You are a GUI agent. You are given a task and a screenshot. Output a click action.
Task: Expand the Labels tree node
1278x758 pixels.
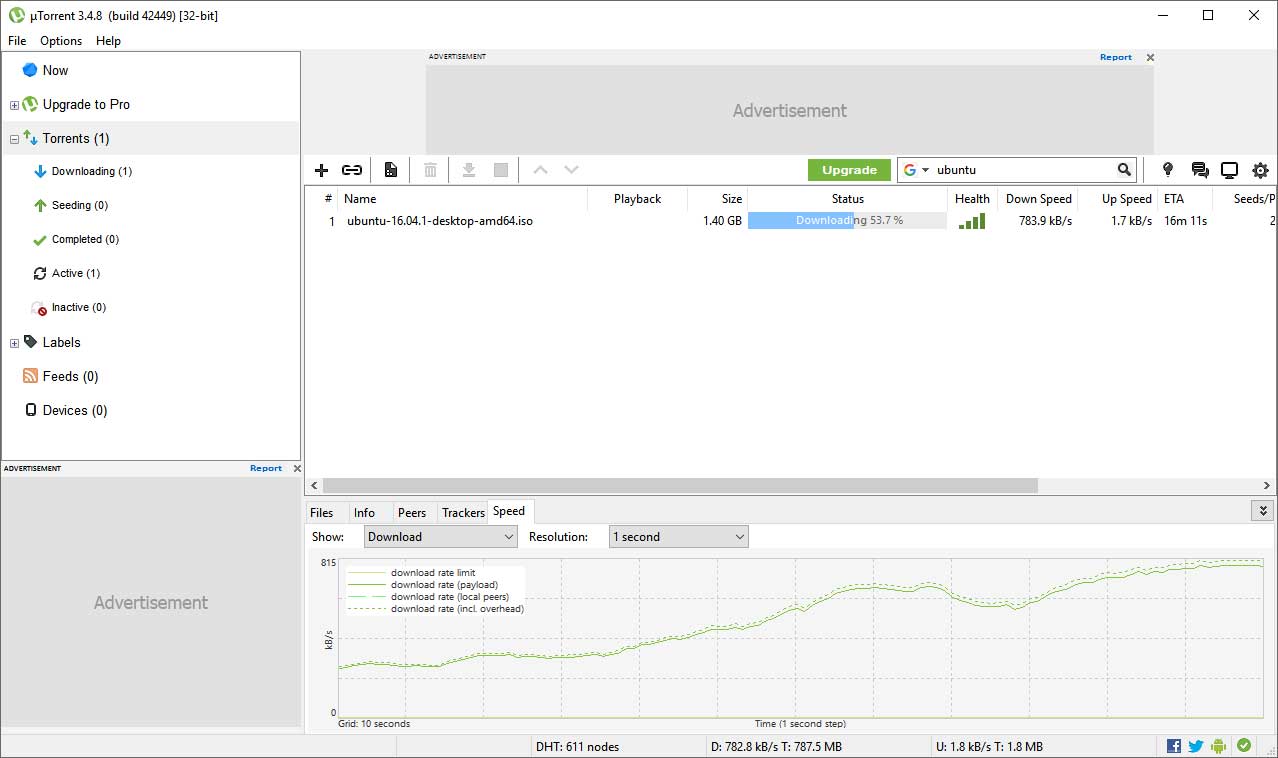pos(14,343)
